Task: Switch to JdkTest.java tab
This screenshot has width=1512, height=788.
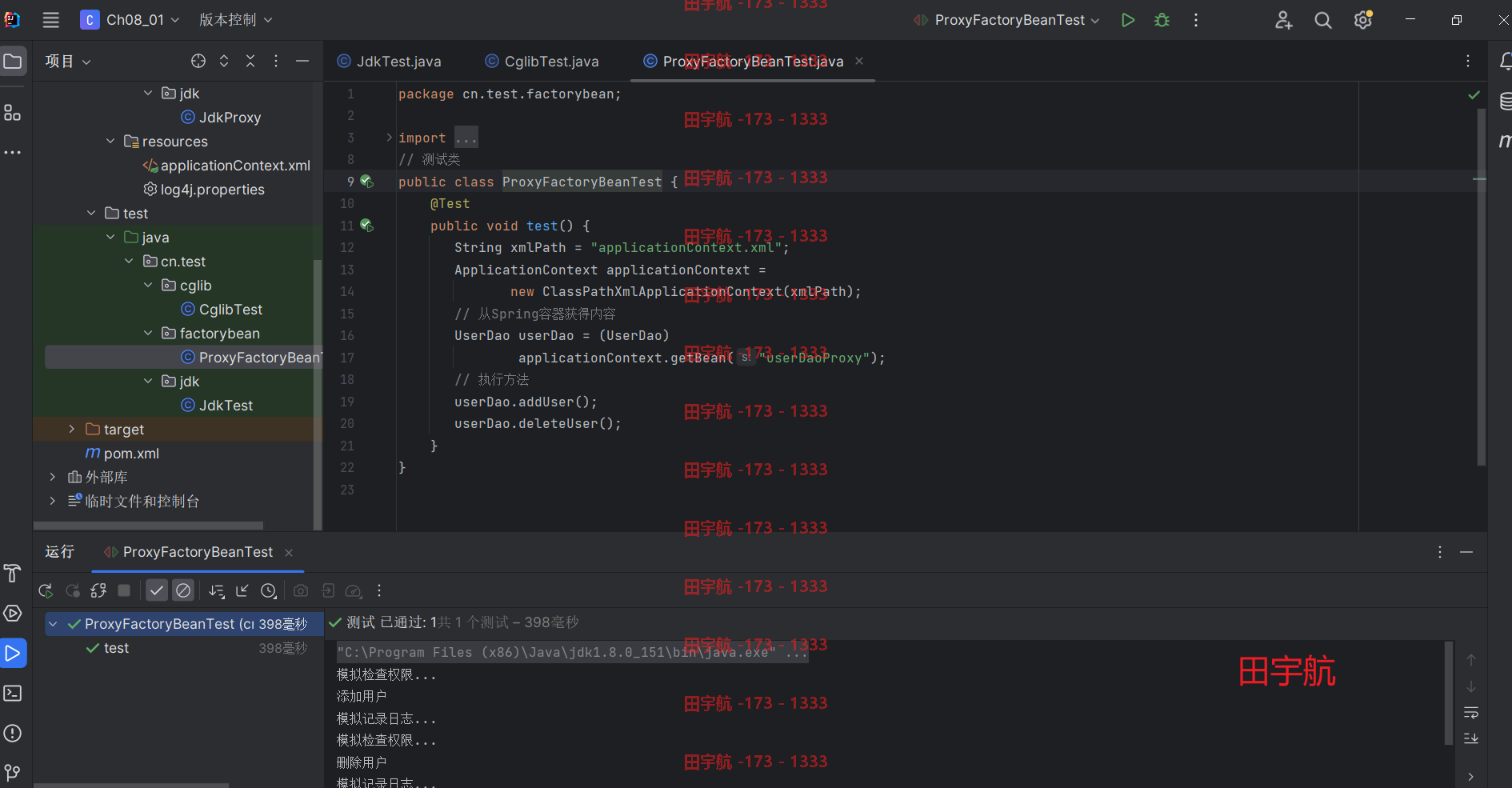Action: pyautogui.click(x=390, y=62)
